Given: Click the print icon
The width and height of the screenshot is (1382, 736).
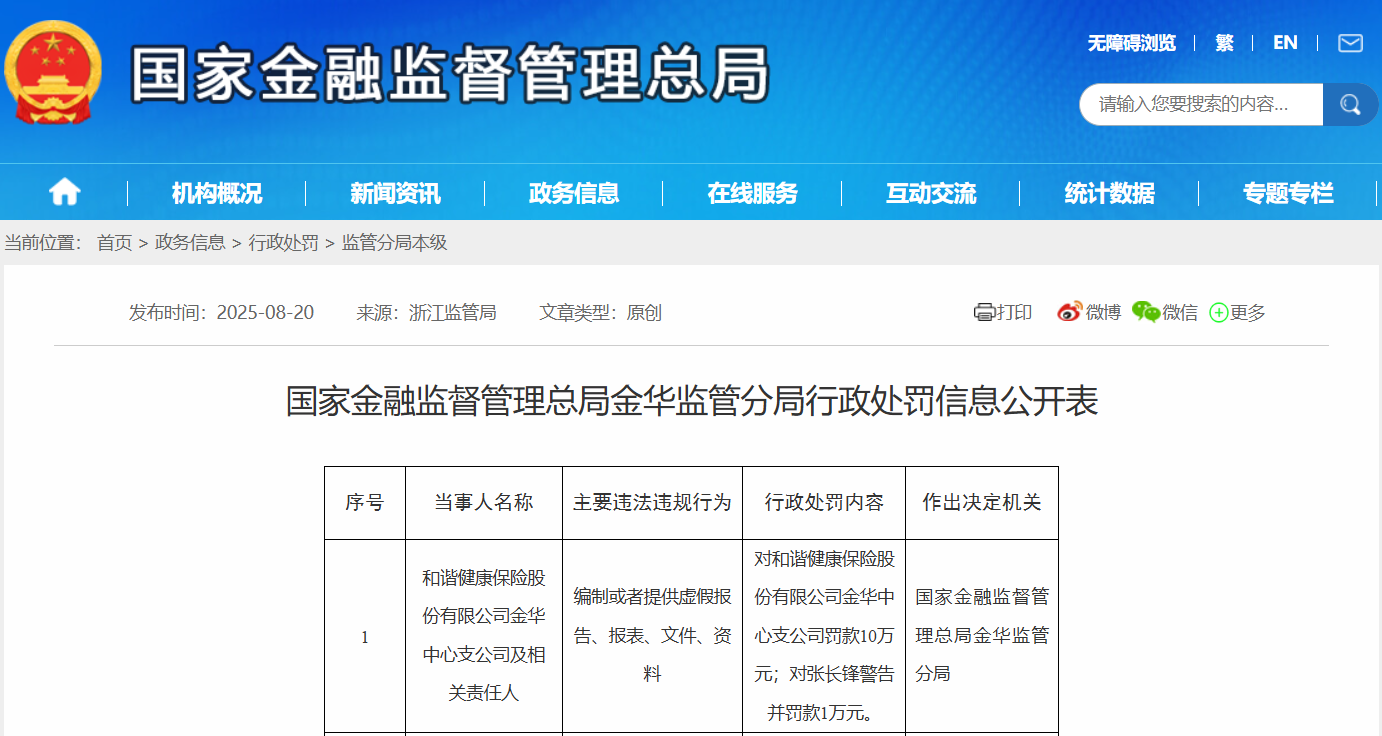Looking at the screenshot, I should coord(984,313).
